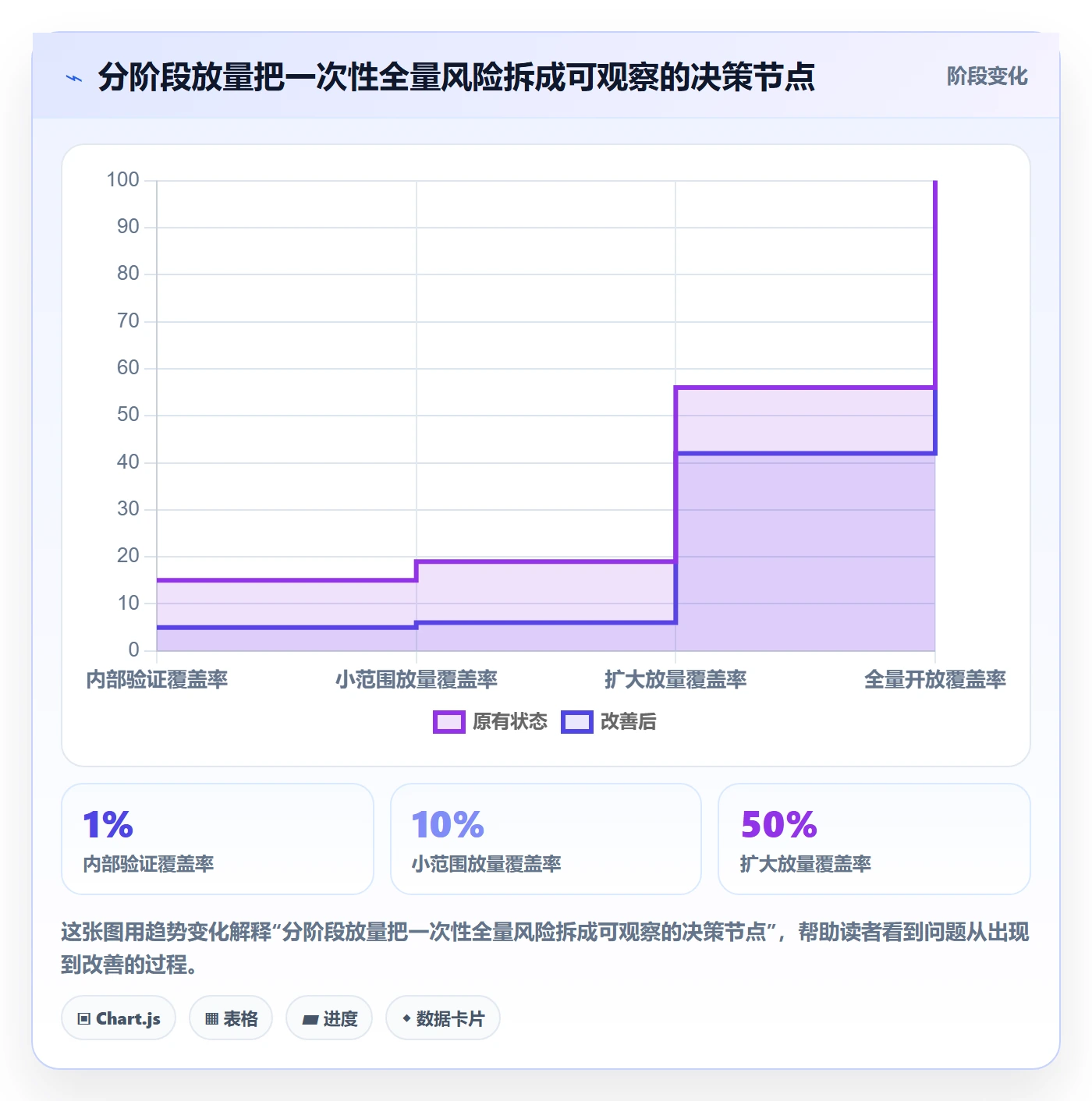Click the 100 y-axis tick label

pos(122,180)
